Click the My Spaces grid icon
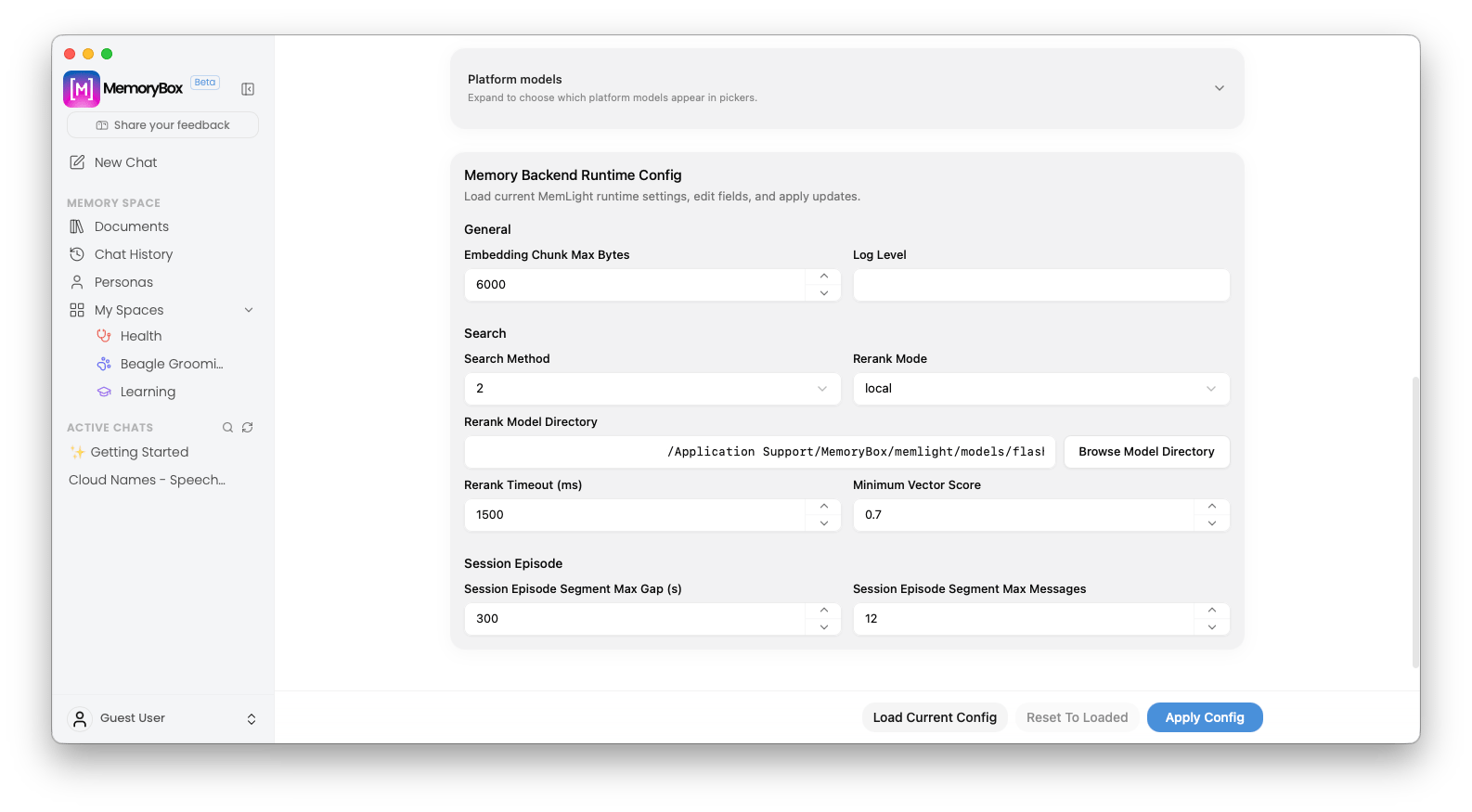Image resolution: width=1472 pixels, height=812 pixels. point(77,310)
